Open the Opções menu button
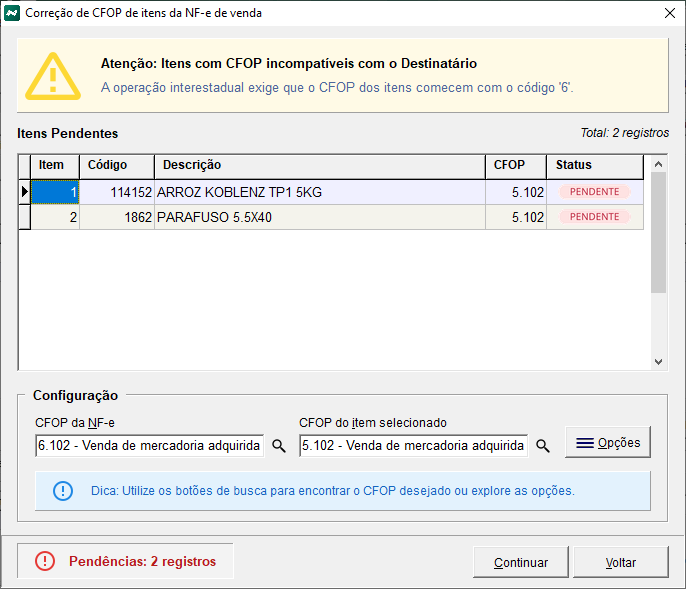686x589 pixels. click(609, 442)
